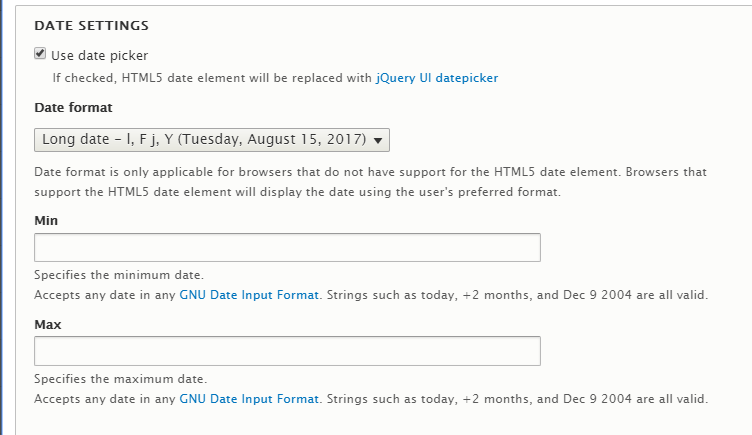The image size is (752, 435).
Task: Click the DATE SETTINGS section heading
Action: pyautogui.click(x=92, y=24)
